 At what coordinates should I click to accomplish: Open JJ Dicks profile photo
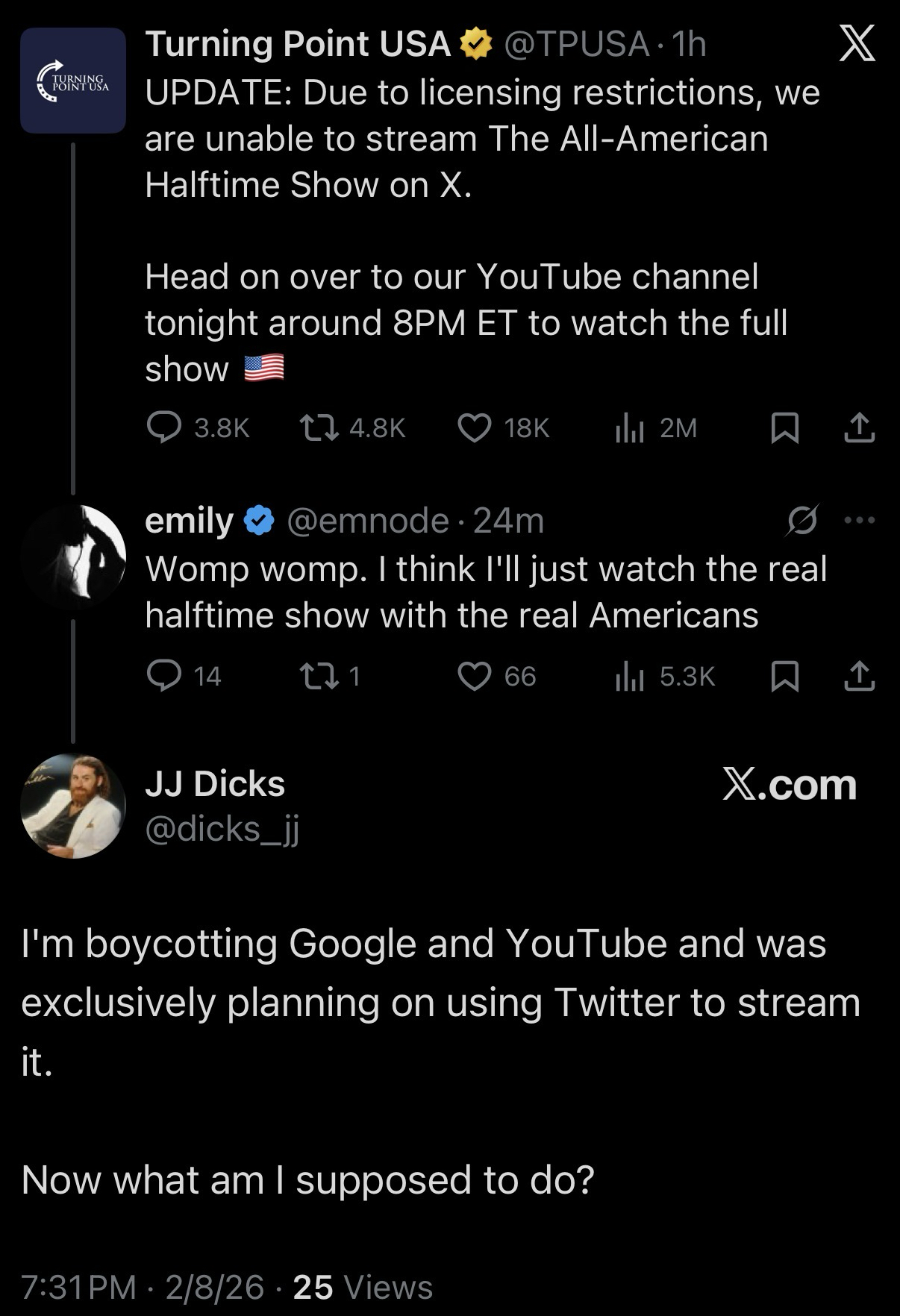[x=72, y=806]
